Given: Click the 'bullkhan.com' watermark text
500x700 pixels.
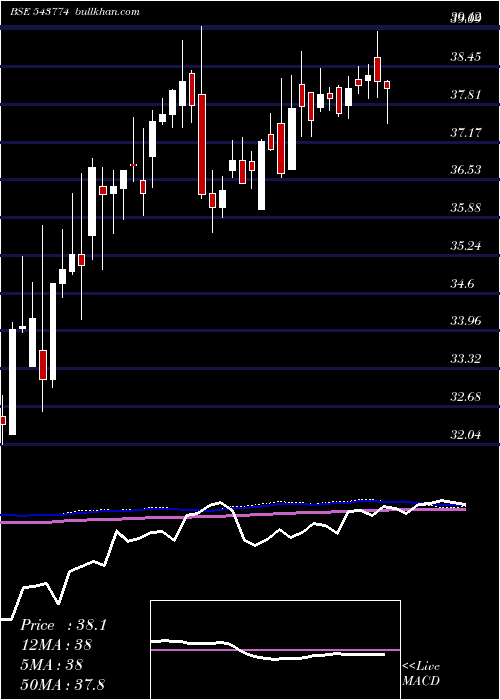Looking at the screenshot, I should (x=106, y=12).
